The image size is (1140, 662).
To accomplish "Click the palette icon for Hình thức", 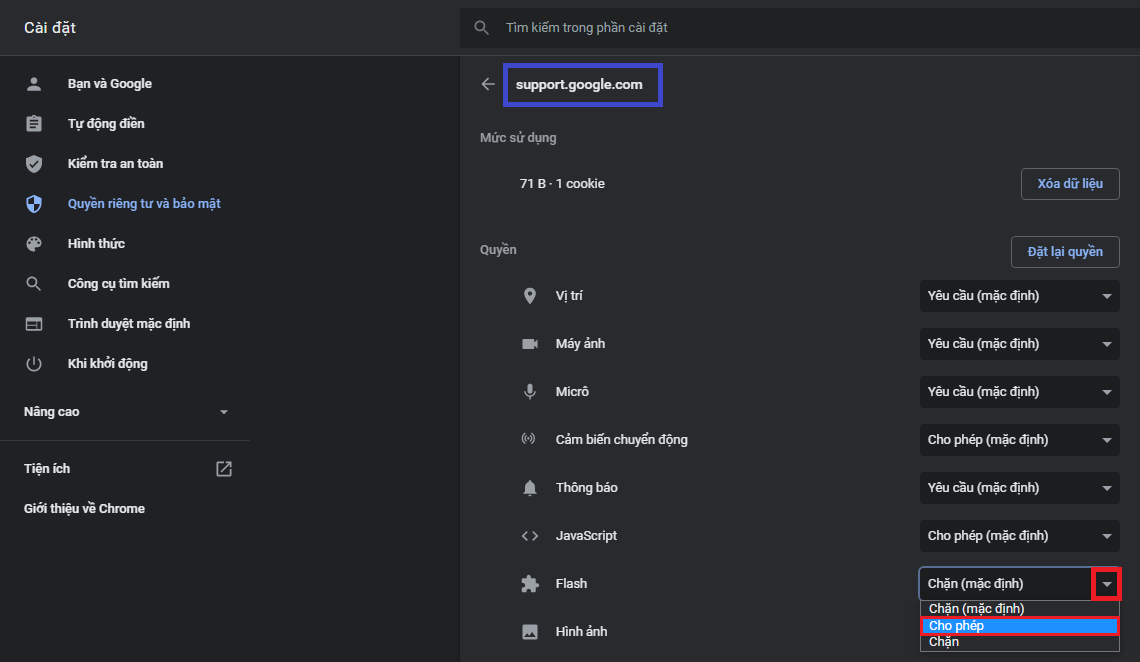I will click(x=33, y=243).
